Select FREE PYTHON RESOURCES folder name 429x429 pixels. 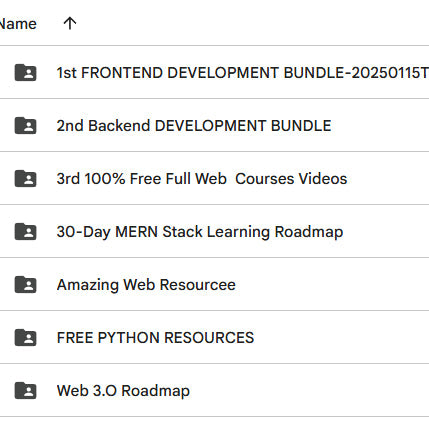[x=155, y=338]
